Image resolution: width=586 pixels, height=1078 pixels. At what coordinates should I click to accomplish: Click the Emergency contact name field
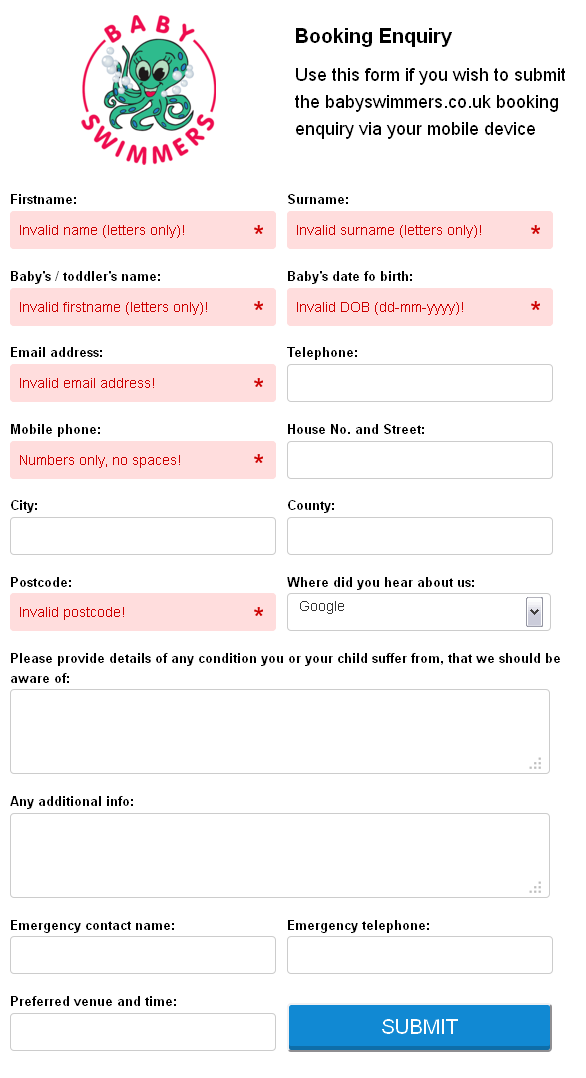pyautogui.click(x=143, y=955)
